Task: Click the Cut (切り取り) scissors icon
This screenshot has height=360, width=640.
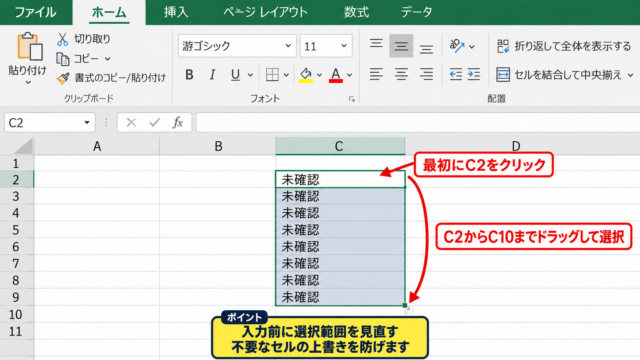Action: (62, 39)
